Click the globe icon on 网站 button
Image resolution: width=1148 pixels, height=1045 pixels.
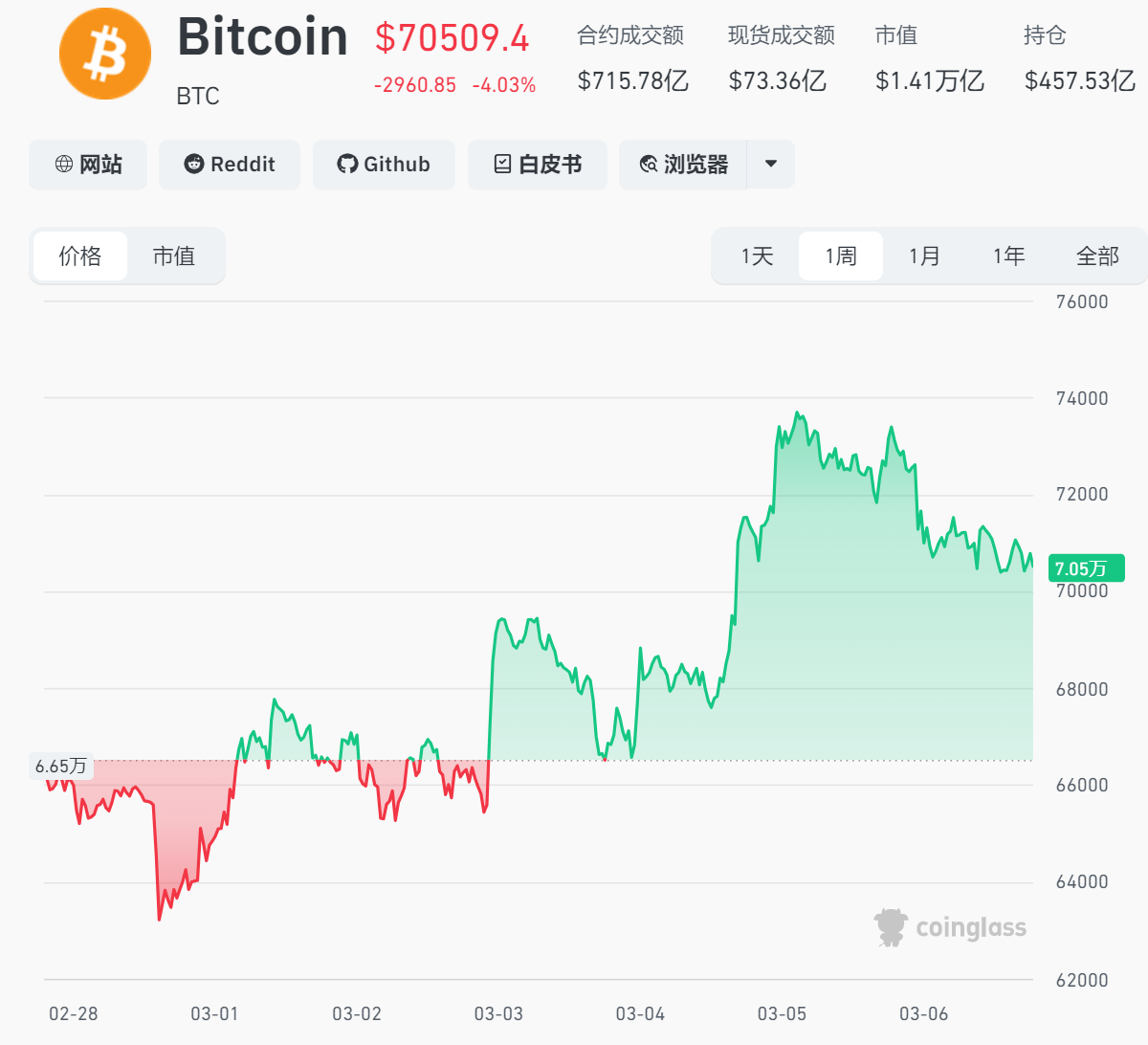click(x=64, y=165)
